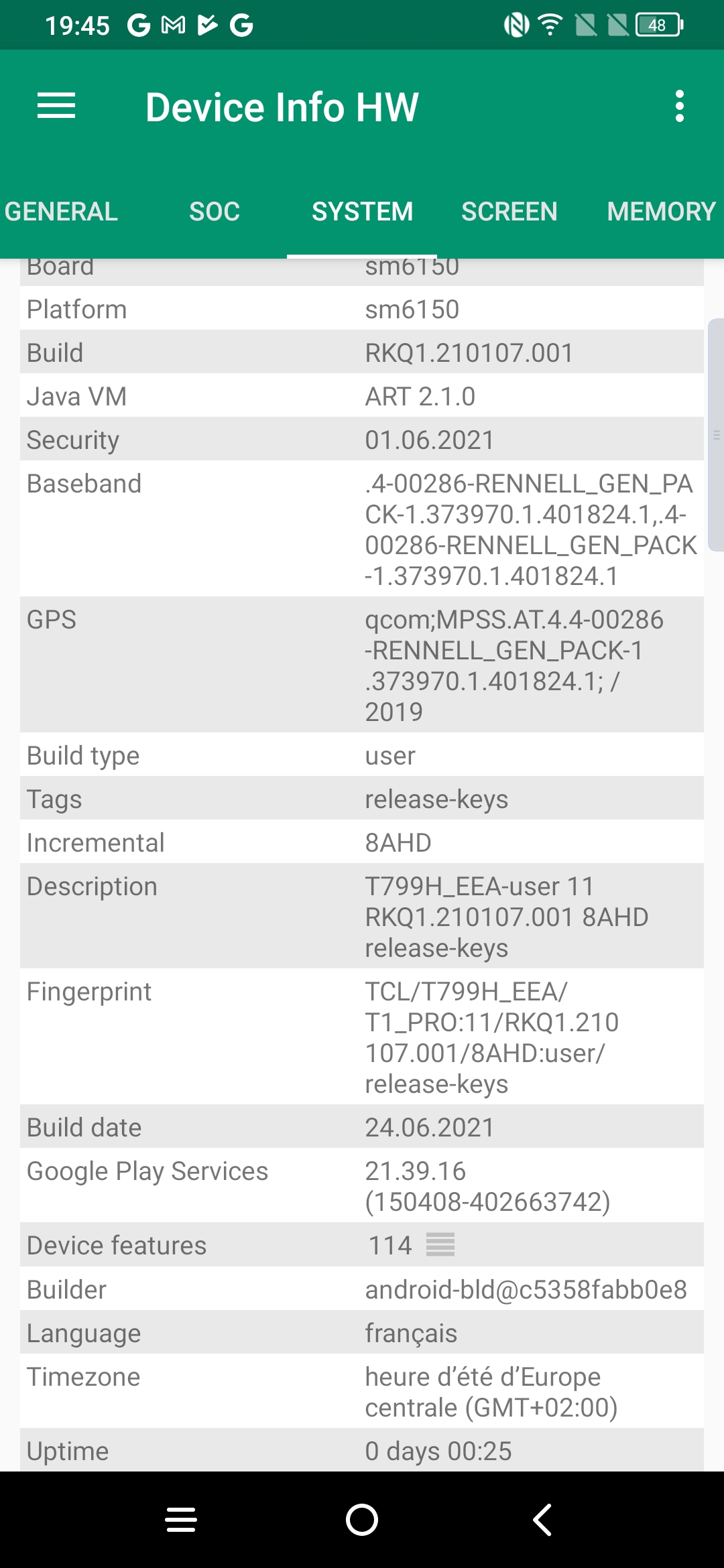724x1568 pixels.
Task: Tap the Baseband version row
Action: [362, 529]
